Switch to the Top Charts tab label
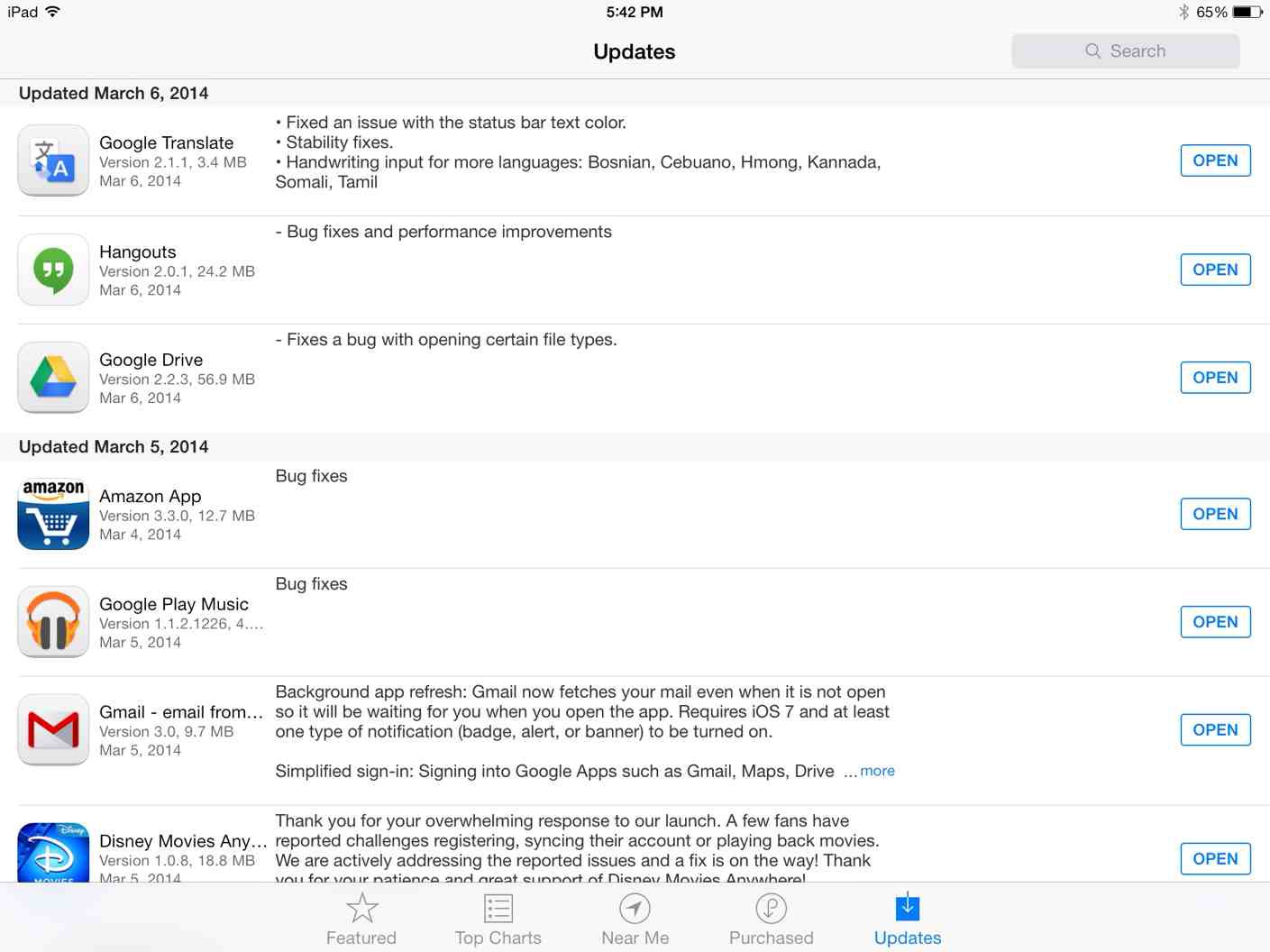The image size is (1270, 952). (498, 938)
